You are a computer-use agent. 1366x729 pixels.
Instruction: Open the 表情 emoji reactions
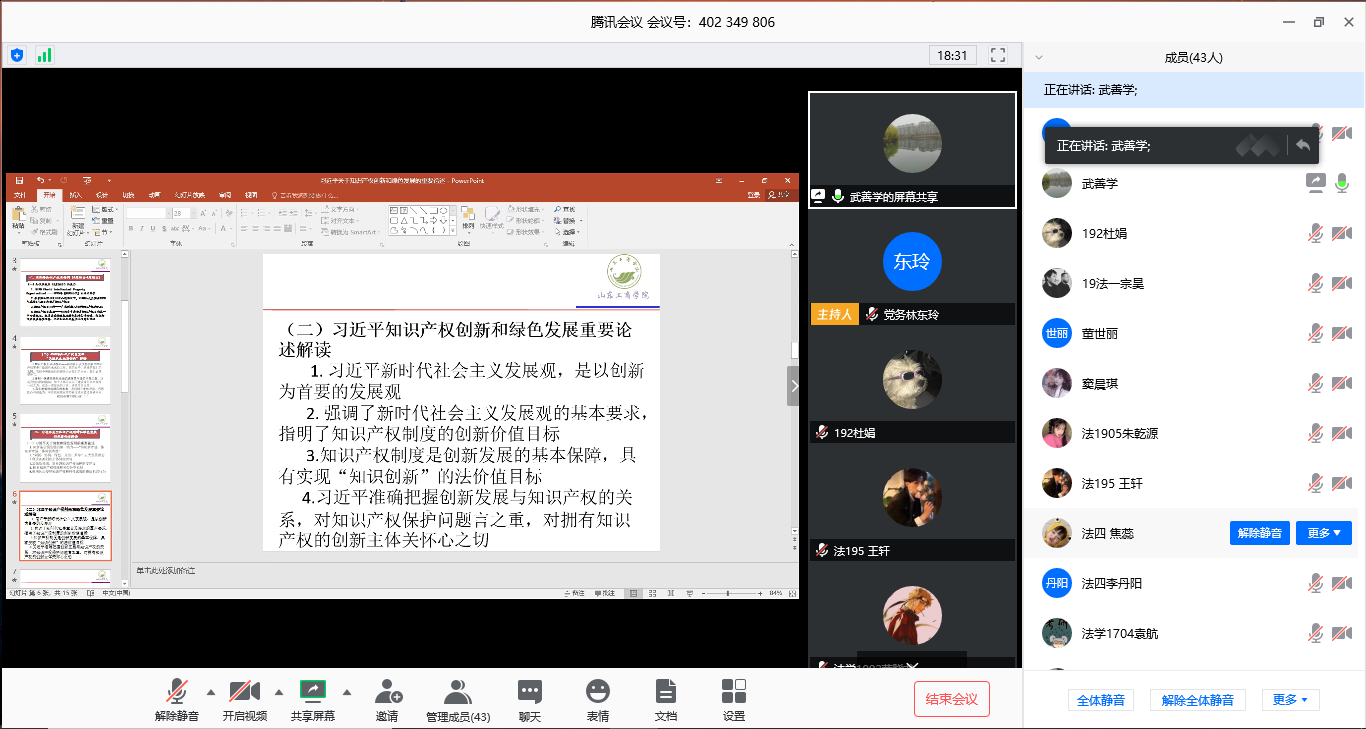tap(598, 699)
